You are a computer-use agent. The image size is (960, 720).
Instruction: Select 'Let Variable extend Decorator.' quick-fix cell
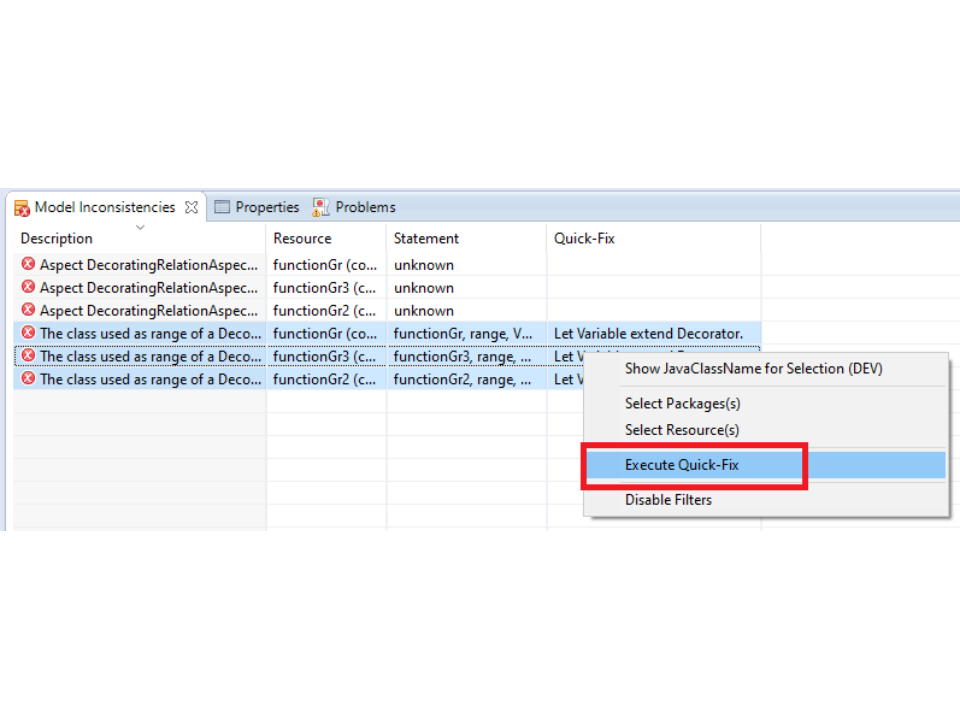(648, 333)
